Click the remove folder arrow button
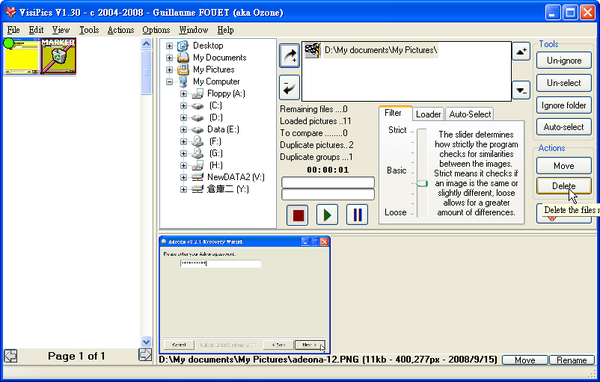The image size is (600, 382). (x=289, y=88)
